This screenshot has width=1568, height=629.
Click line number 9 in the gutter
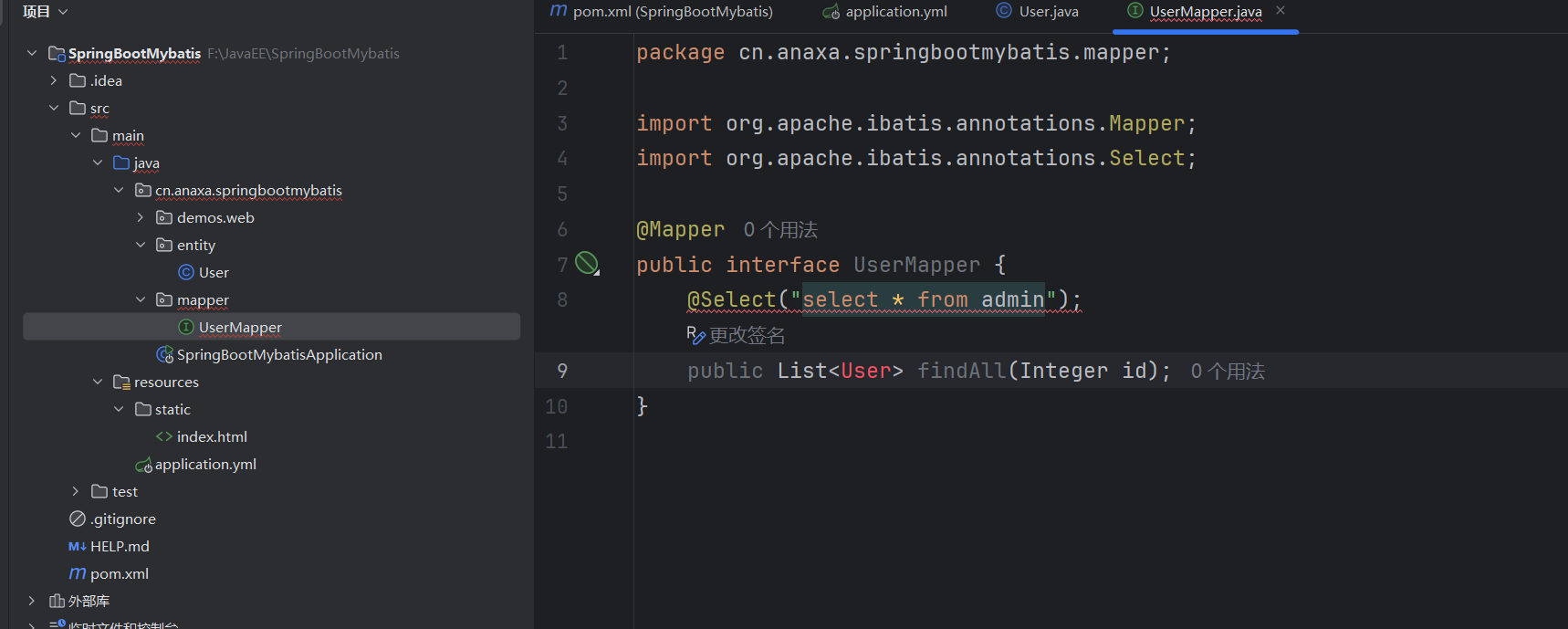point(562,371)
